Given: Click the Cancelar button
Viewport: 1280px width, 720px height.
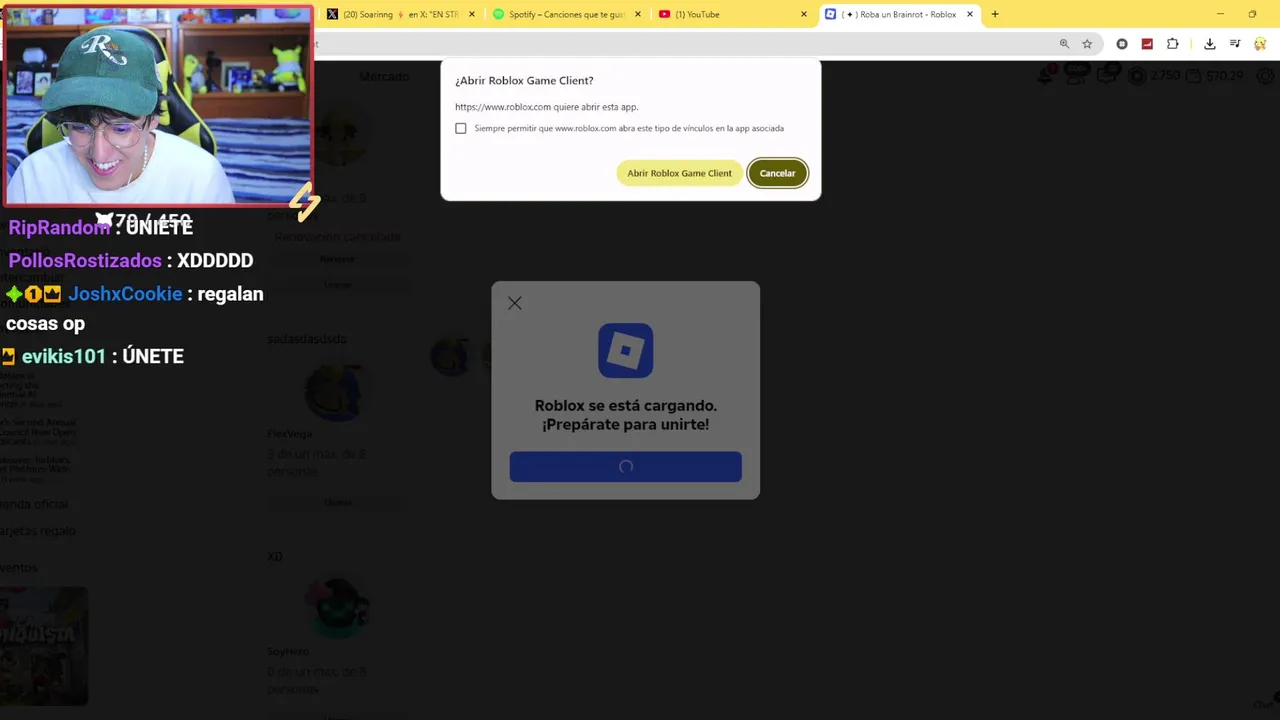Looking at the screenshot, I should point(777,173).
